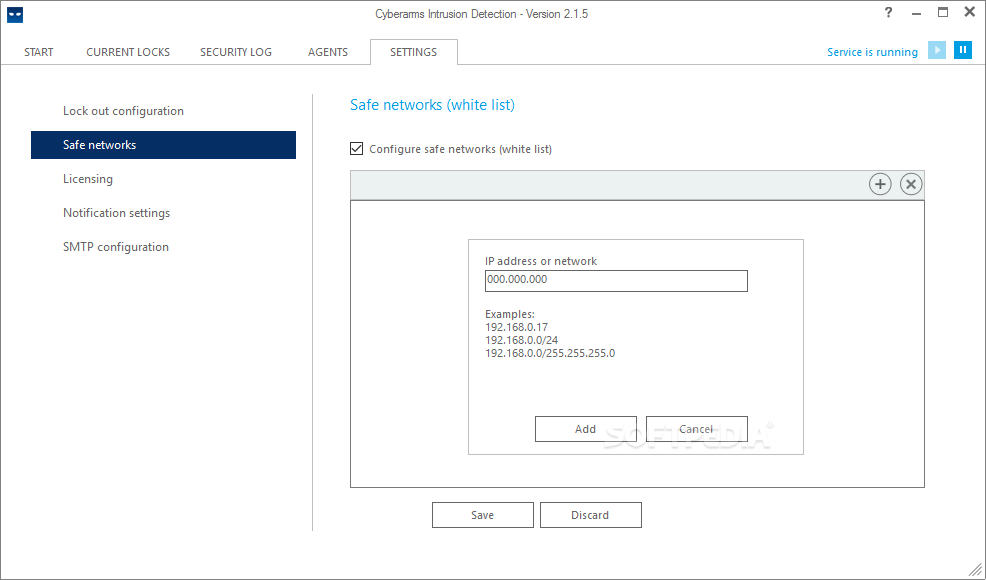The image size is (986, 580).
Task: Click the window resize grip corner
Action: click(975, 569)
